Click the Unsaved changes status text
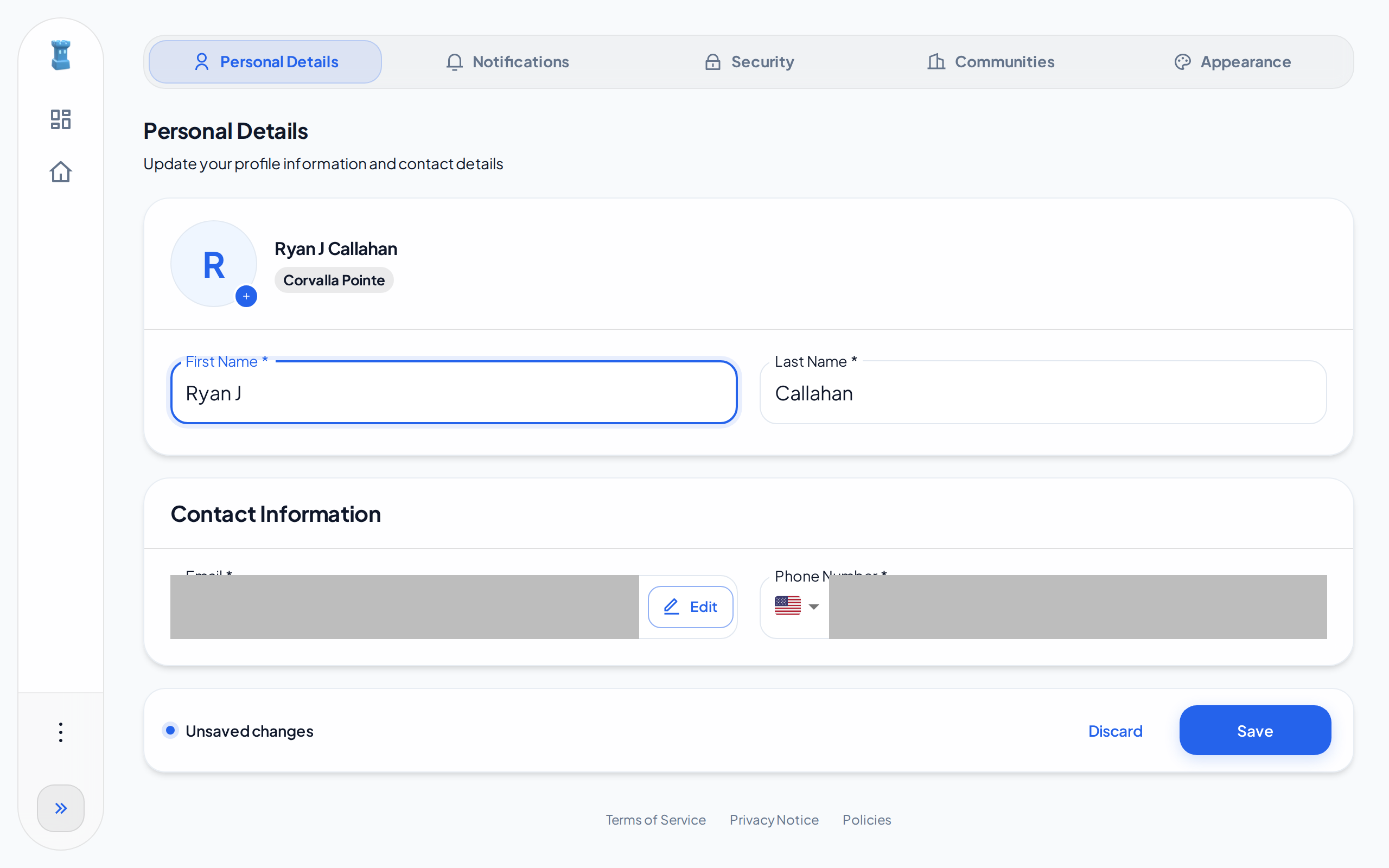This screenshot has height=868, width=1389. 249,731
